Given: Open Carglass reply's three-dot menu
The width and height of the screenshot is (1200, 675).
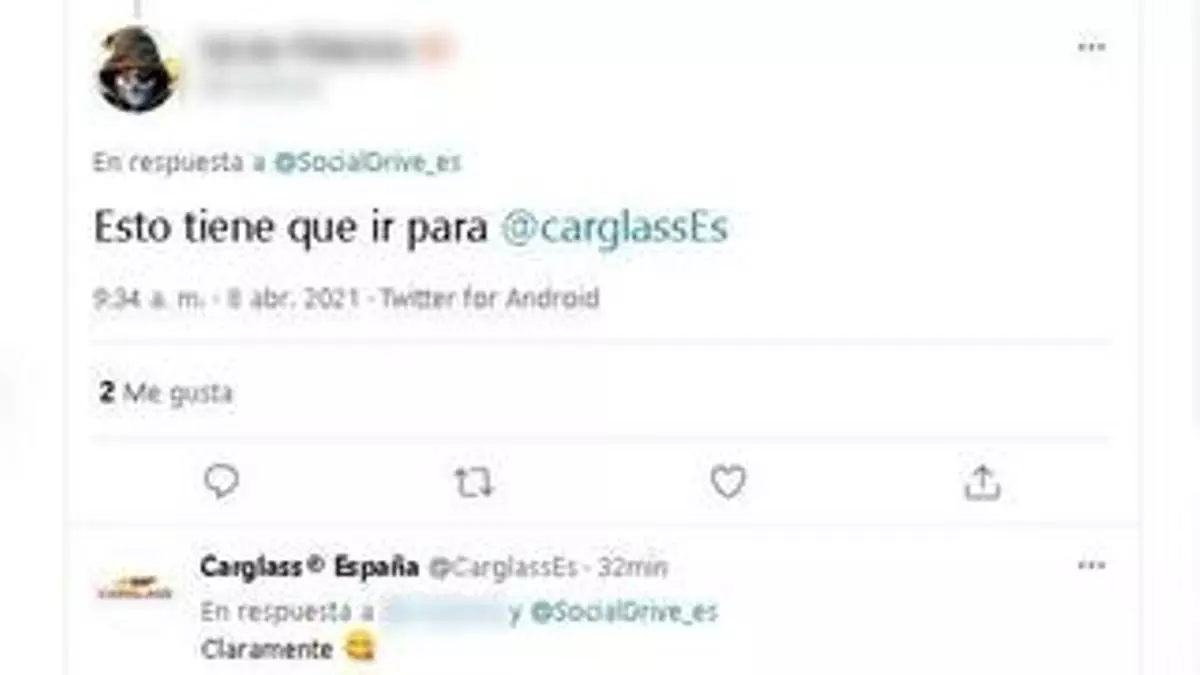Looking at the screenshot, I should 1091,566.
